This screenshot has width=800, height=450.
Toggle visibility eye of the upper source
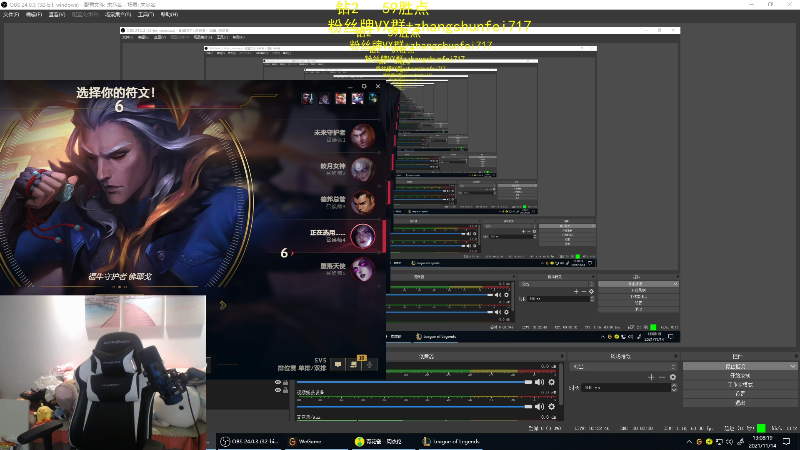point(278,382)
